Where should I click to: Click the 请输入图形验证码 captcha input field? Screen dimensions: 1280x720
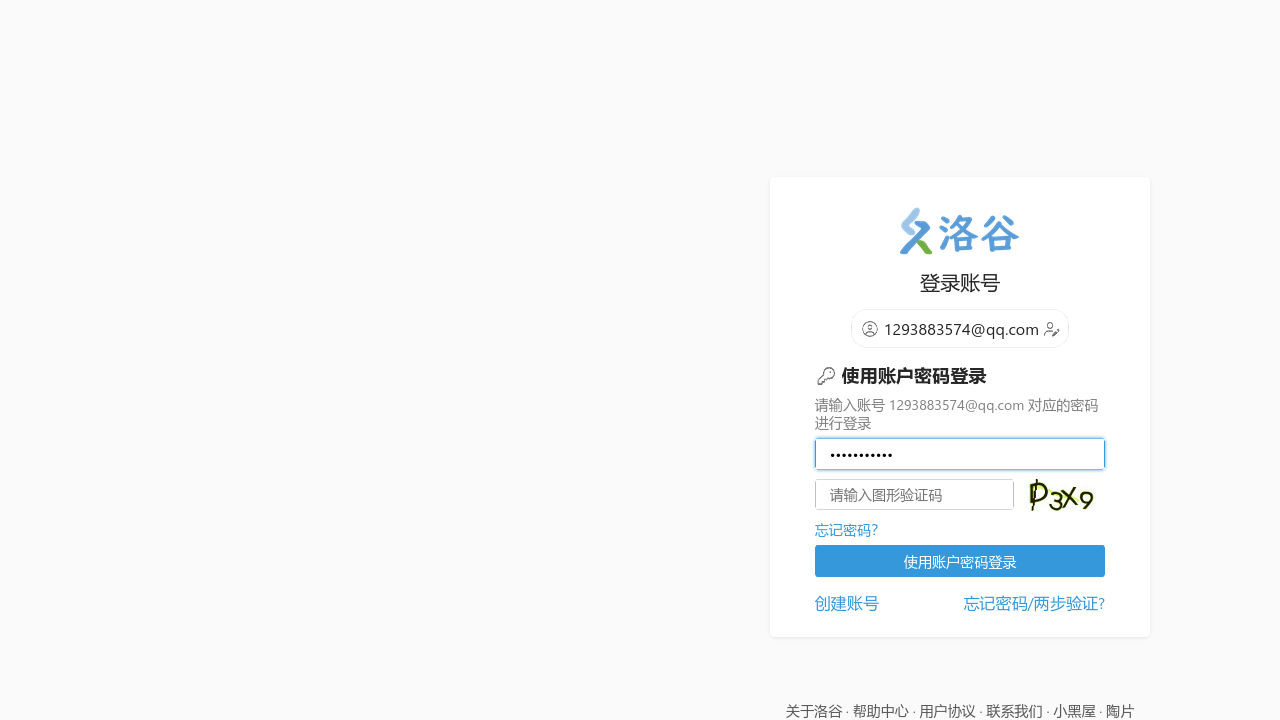(x=914, y=494)
